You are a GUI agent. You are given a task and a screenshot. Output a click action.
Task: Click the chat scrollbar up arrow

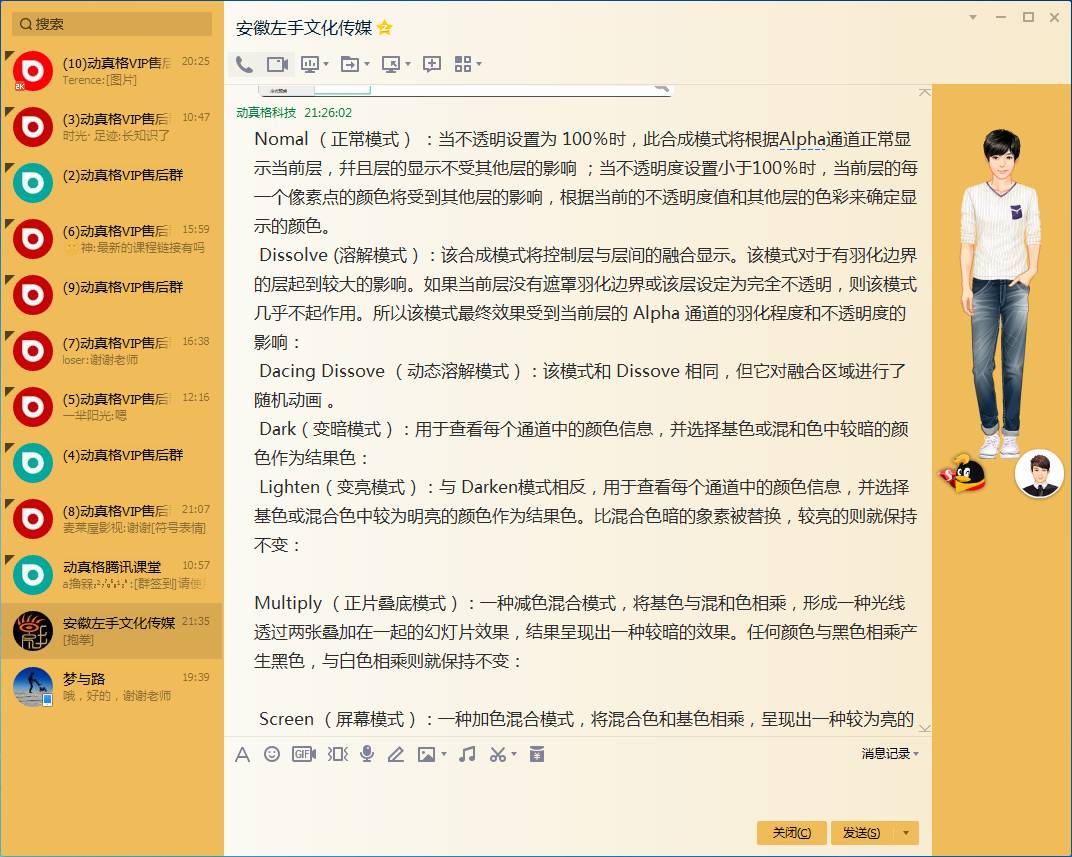click(x=925, y=92)
